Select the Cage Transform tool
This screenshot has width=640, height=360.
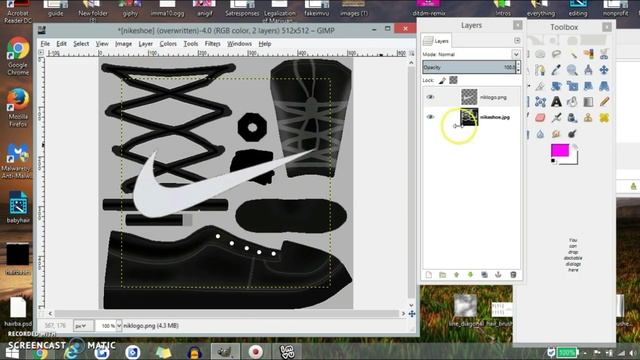[540, 102]
